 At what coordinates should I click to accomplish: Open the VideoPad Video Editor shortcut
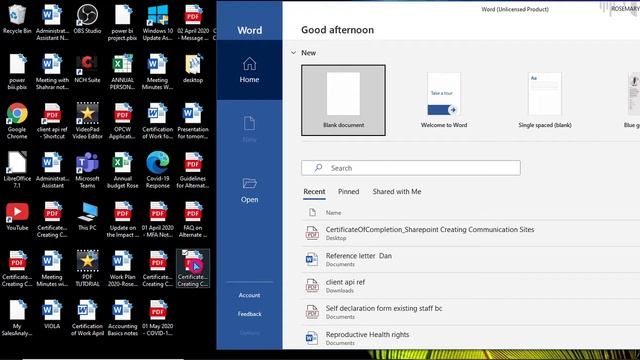pos(87,121)
